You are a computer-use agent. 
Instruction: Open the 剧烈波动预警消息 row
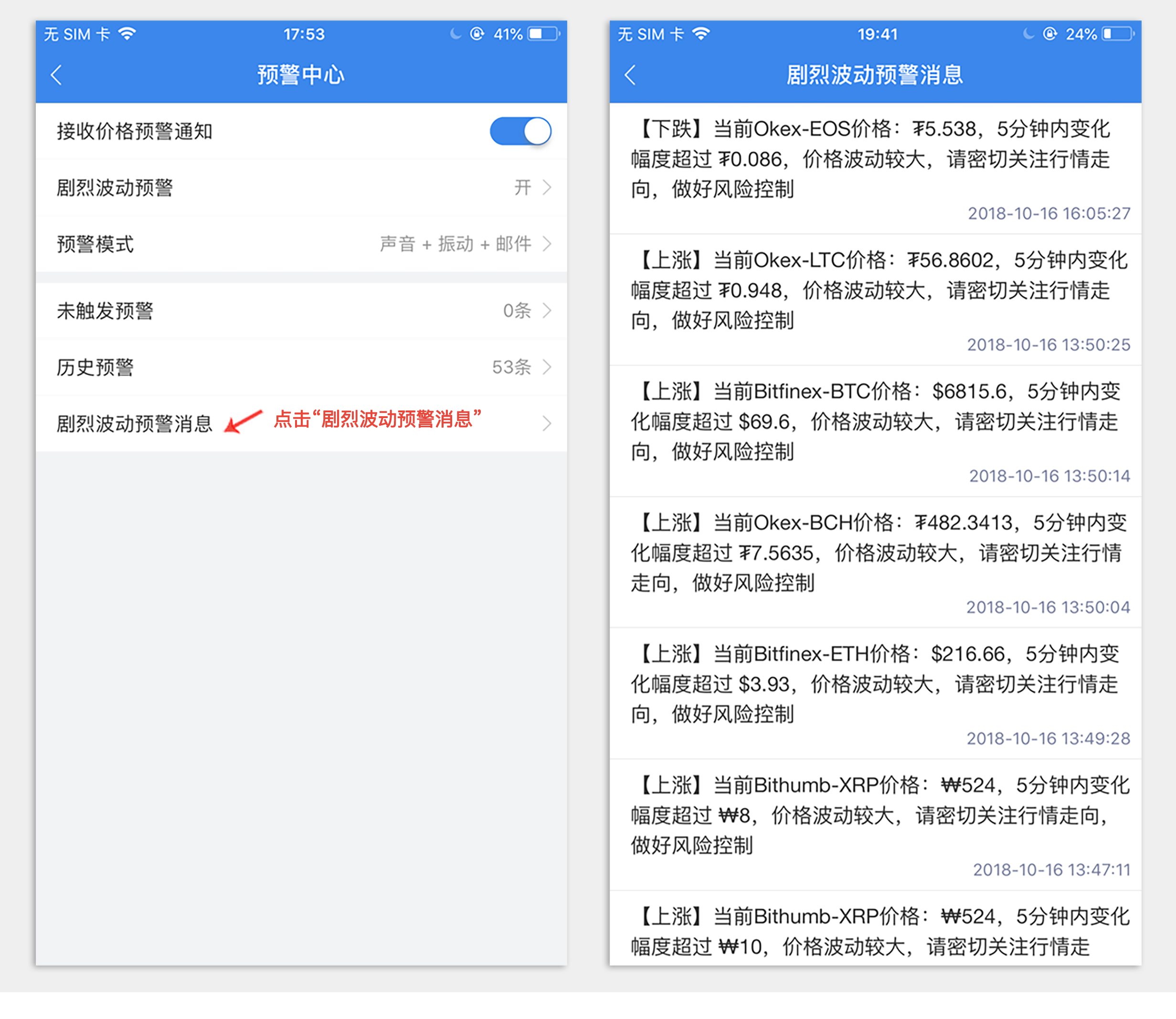click(301, 423)
